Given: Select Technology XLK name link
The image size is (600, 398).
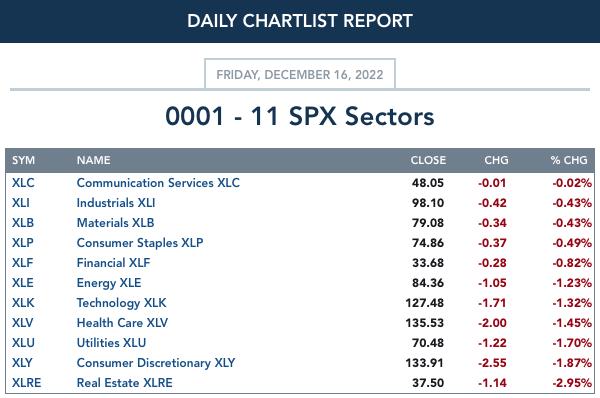Looking at the screenshot, I should [x=122, y=303].
